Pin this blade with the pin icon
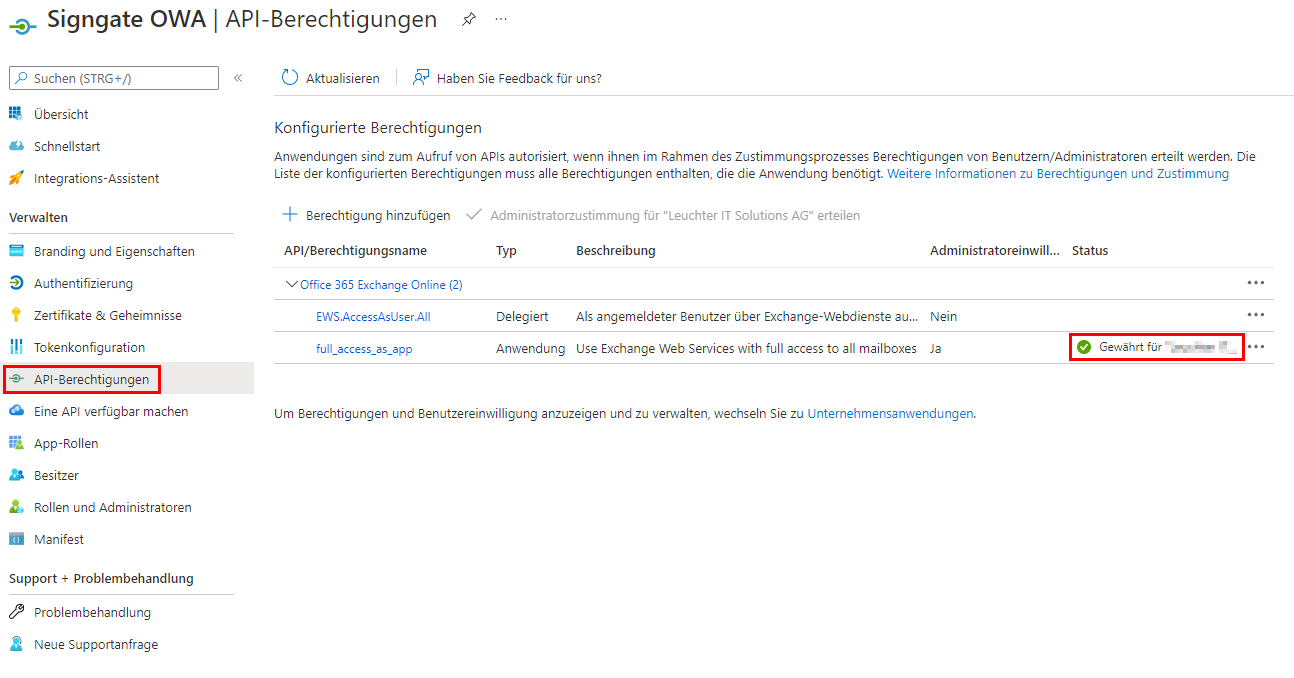The height and width of the screenshot is (678, 1294). tap(468, 19)
